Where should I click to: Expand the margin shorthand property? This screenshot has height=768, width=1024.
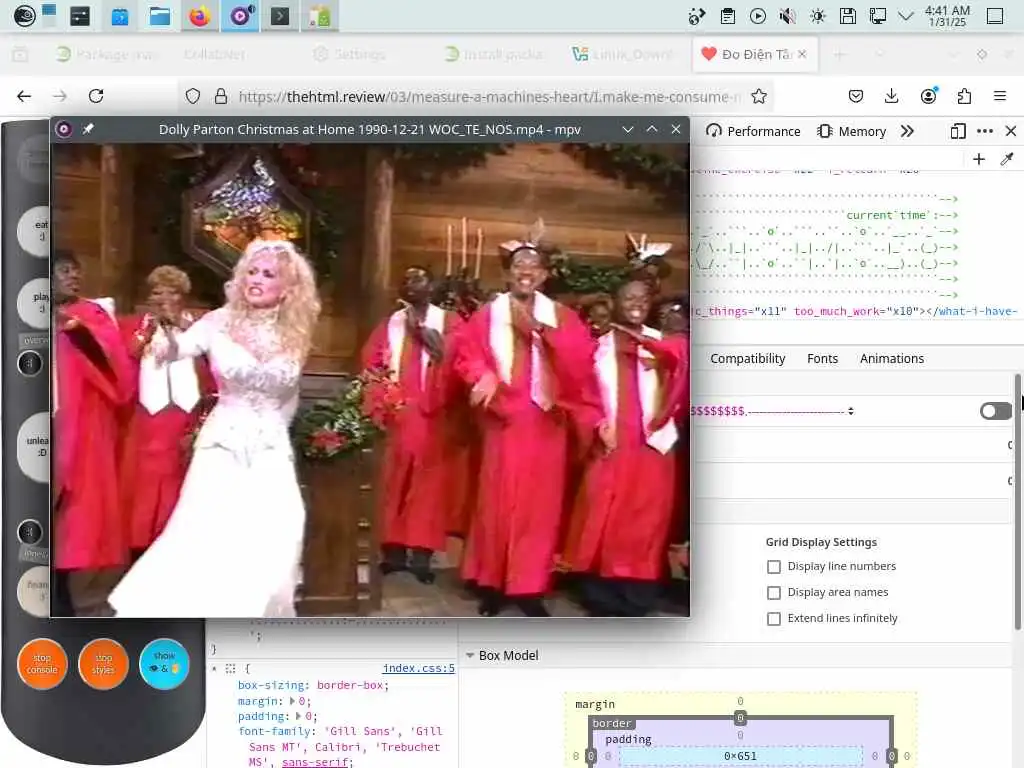coord(293,701)
